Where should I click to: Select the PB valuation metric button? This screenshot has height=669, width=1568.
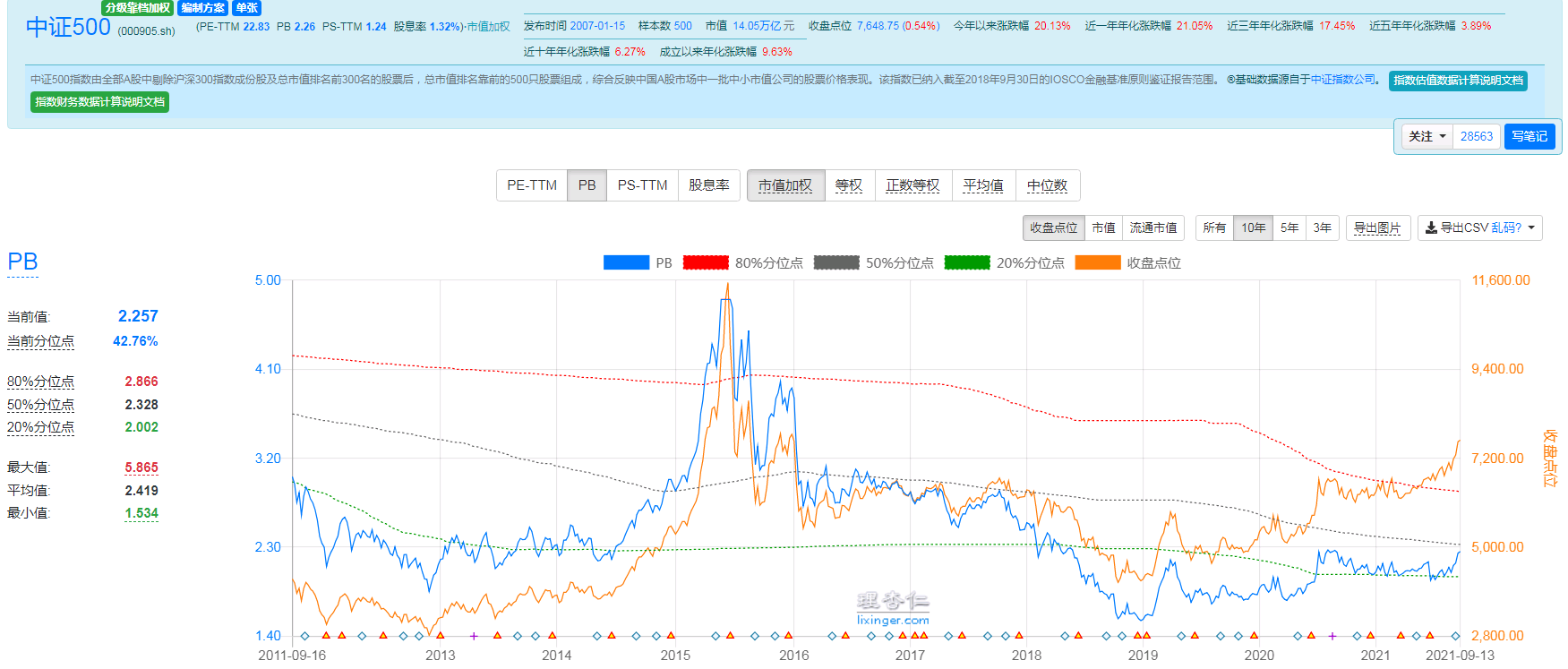[587, 185]
